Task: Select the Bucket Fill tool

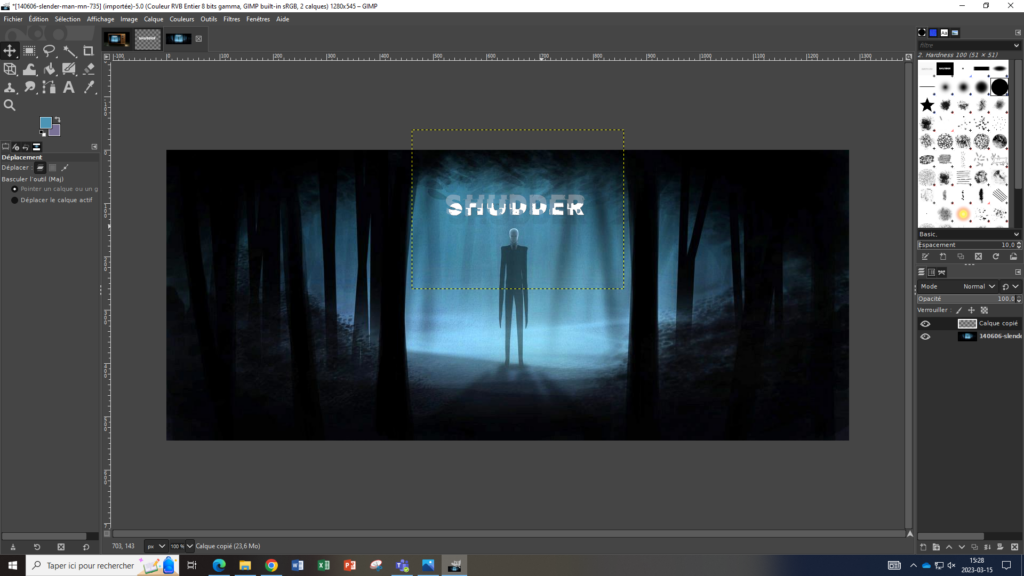Action: [x=49, y=69]
